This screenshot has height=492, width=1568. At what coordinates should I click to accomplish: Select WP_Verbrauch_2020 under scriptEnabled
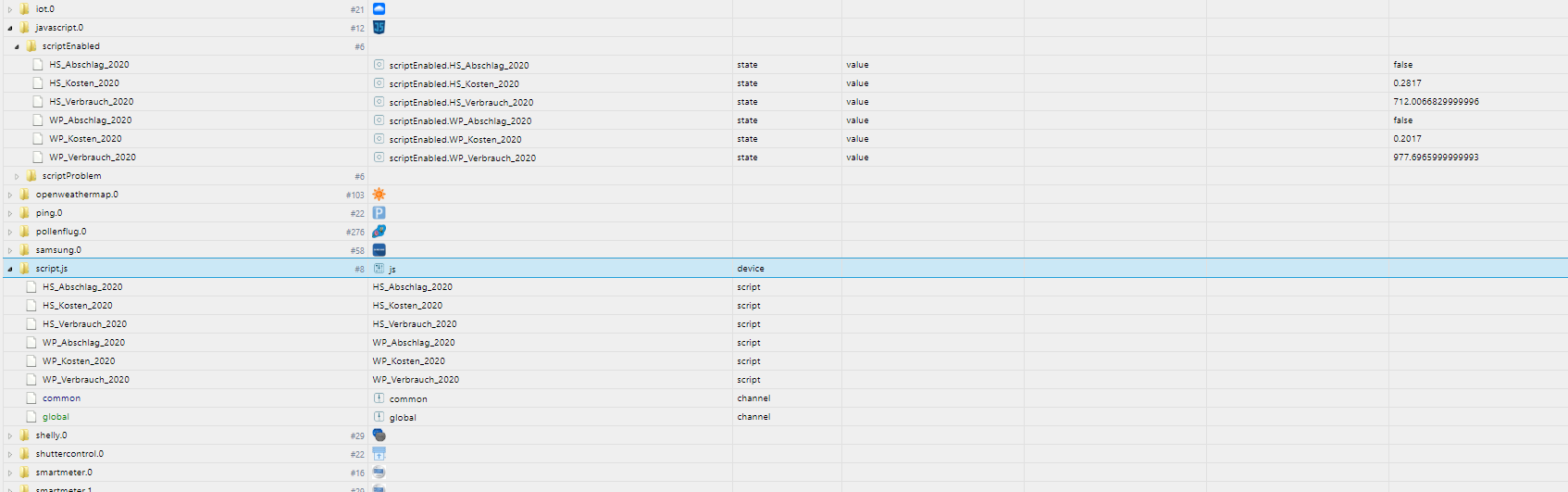pos(93,158)
